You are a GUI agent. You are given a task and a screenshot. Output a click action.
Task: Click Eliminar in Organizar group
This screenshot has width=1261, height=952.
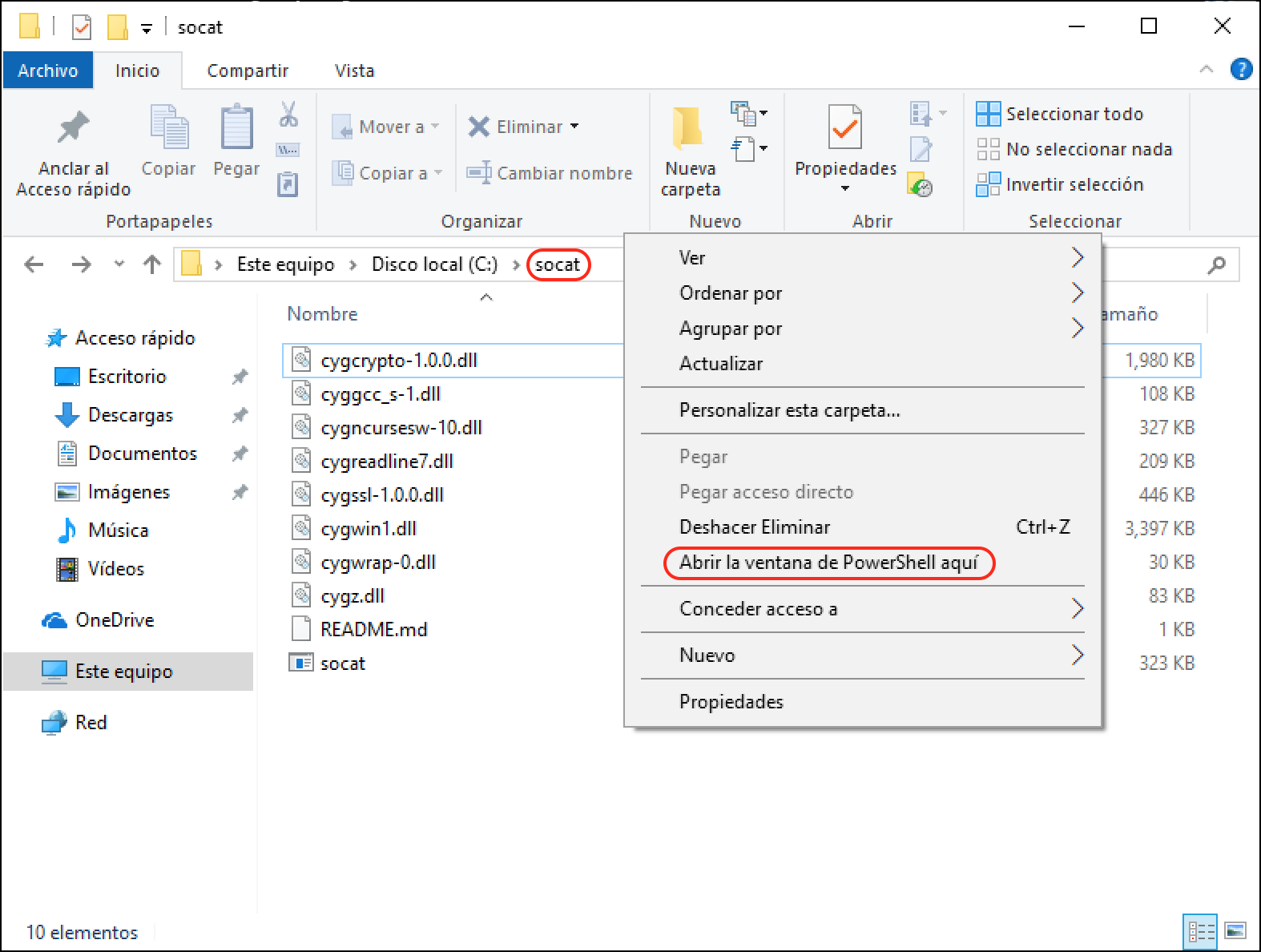(523, 127)
